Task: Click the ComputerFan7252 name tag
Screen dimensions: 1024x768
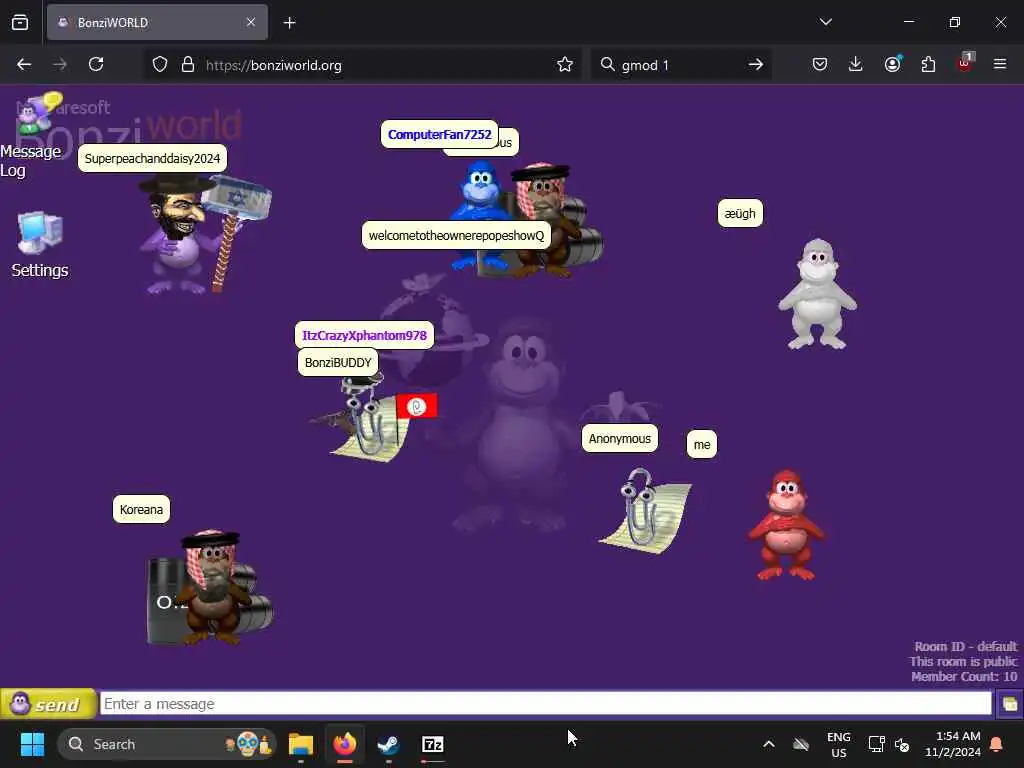Action: coord(440,135)
